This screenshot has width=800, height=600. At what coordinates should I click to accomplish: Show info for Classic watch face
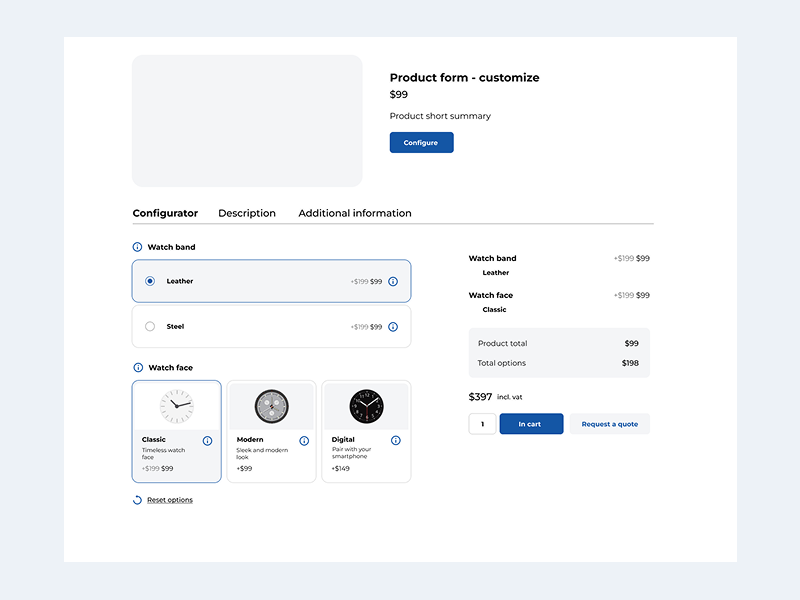click(207, 441)
